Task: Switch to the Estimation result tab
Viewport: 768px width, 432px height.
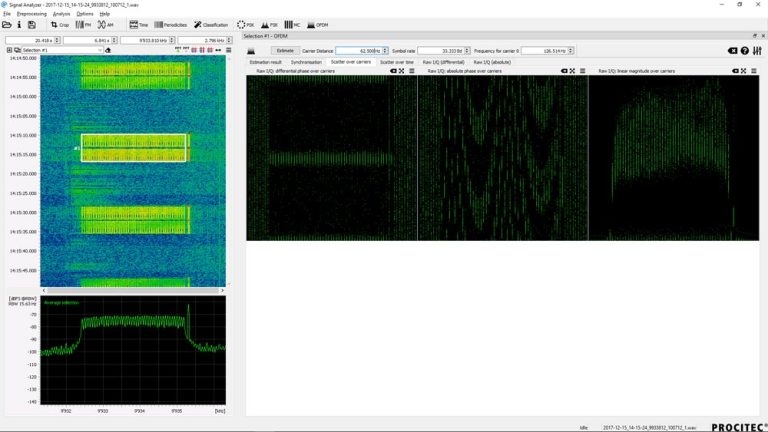Action: (265, 62)
